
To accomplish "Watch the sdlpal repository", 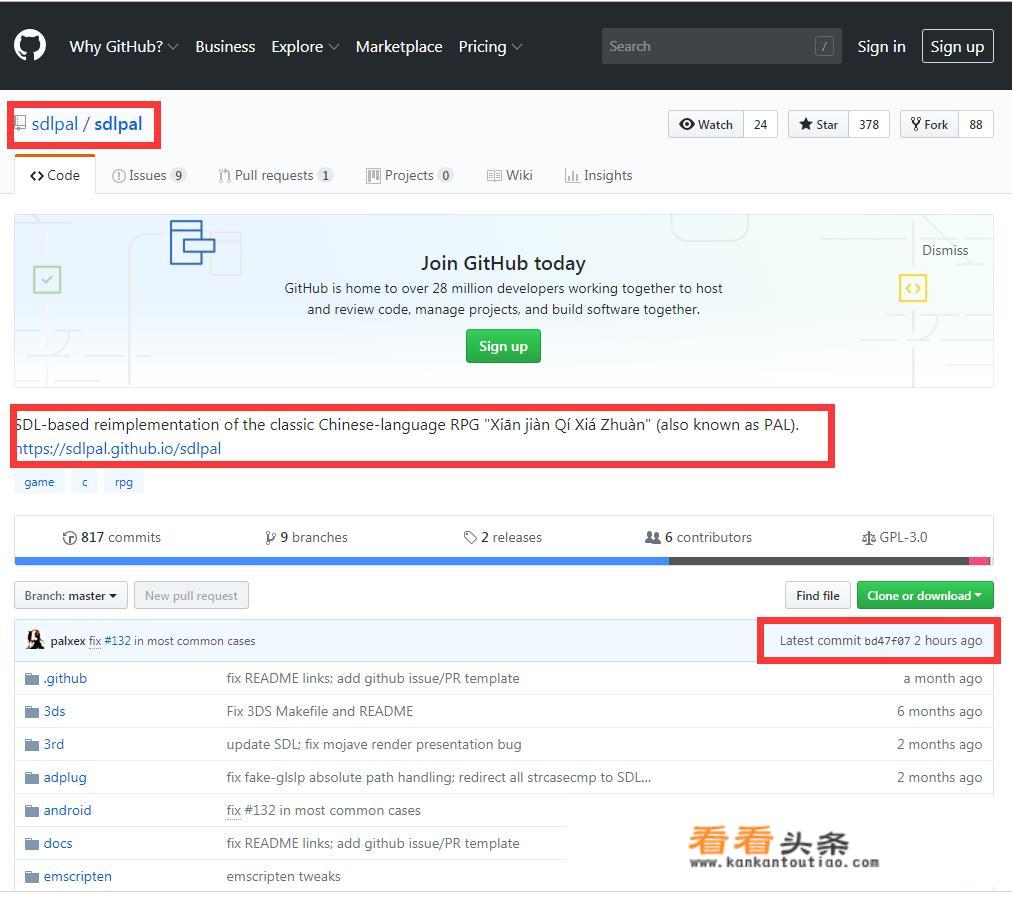I will click(x=706, y=124).
